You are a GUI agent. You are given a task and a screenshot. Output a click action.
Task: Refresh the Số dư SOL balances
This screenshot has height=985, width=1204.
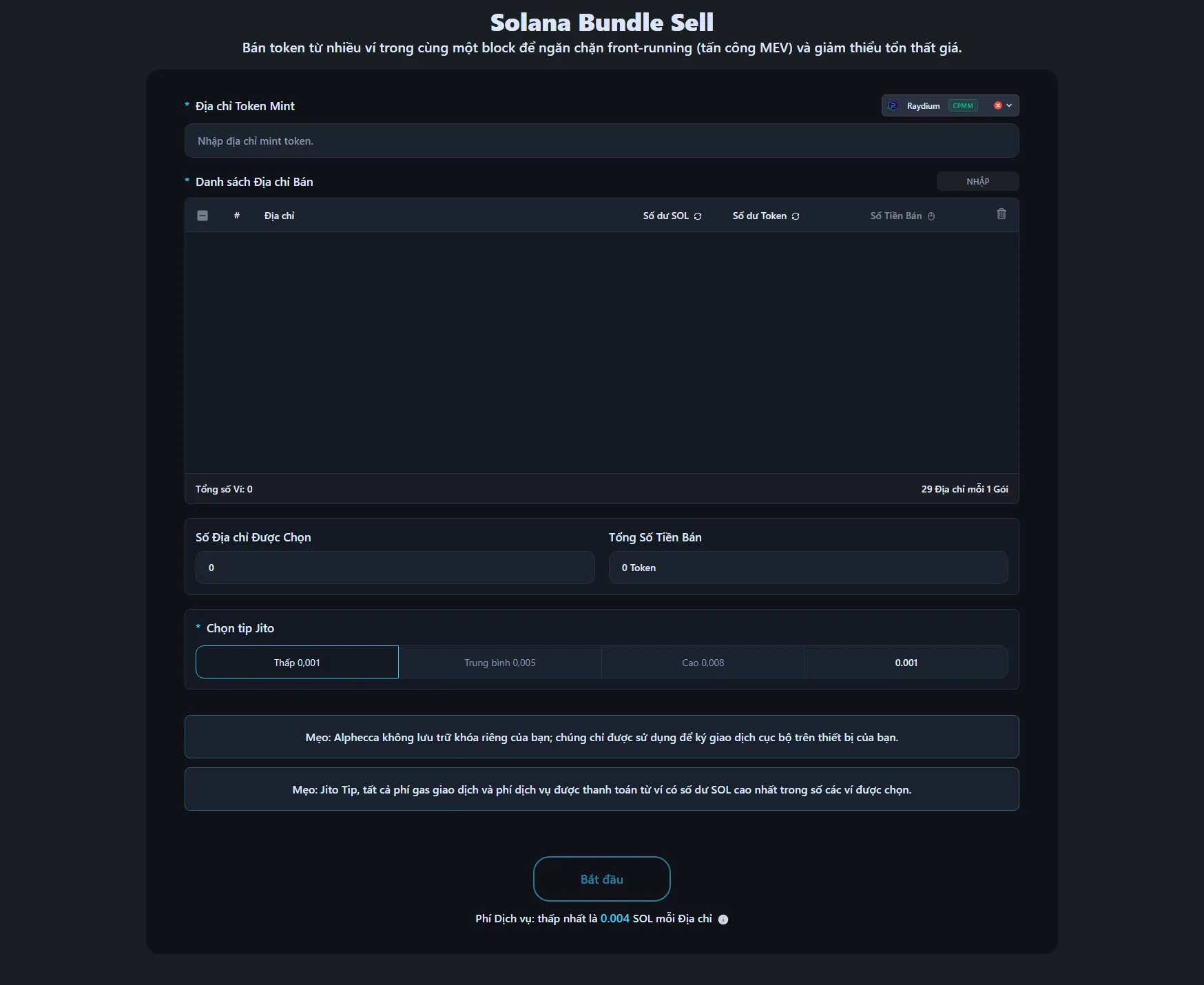tap(698, 216)
